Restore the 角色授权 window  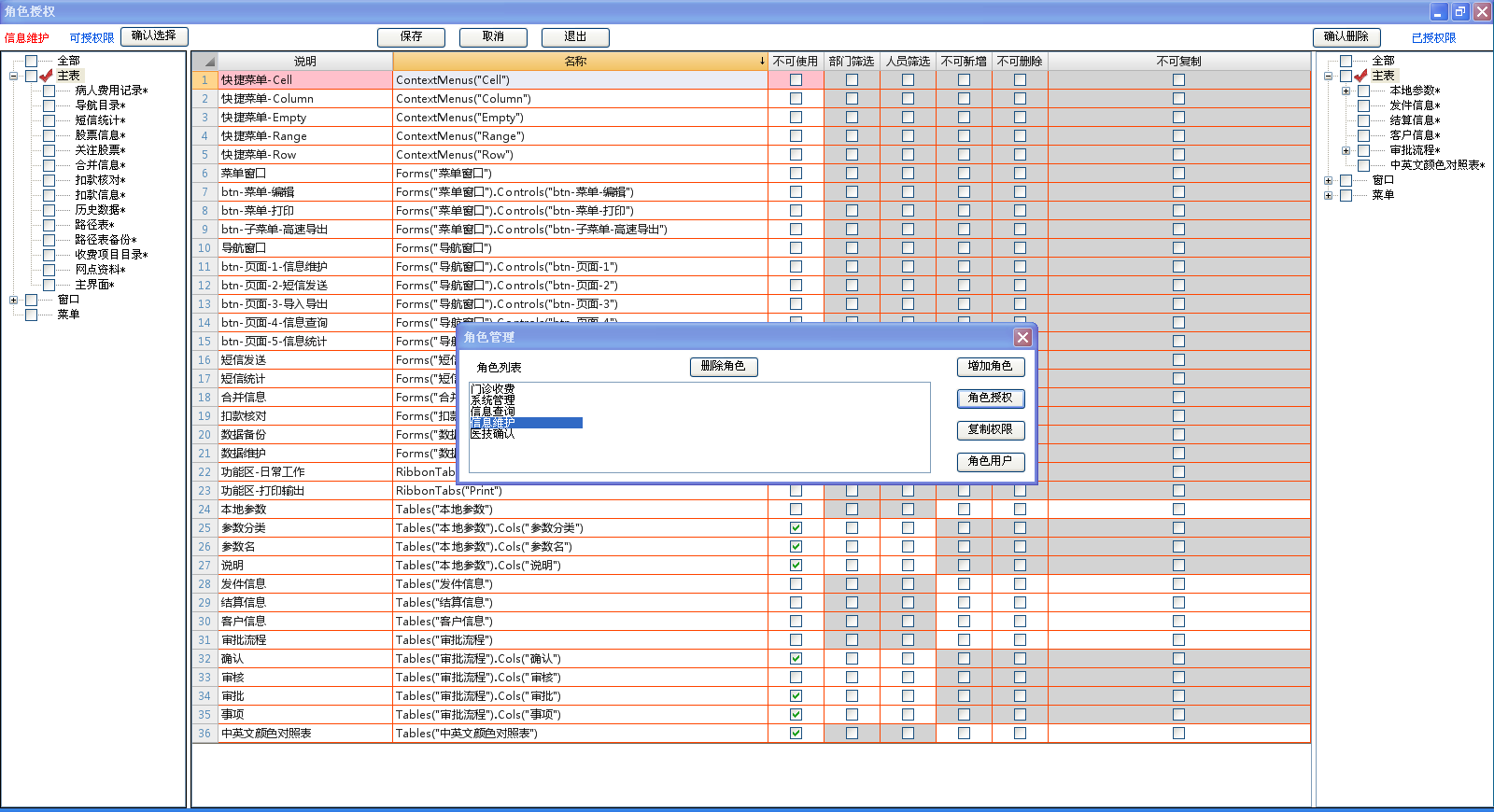click(x=1460, y=11)
